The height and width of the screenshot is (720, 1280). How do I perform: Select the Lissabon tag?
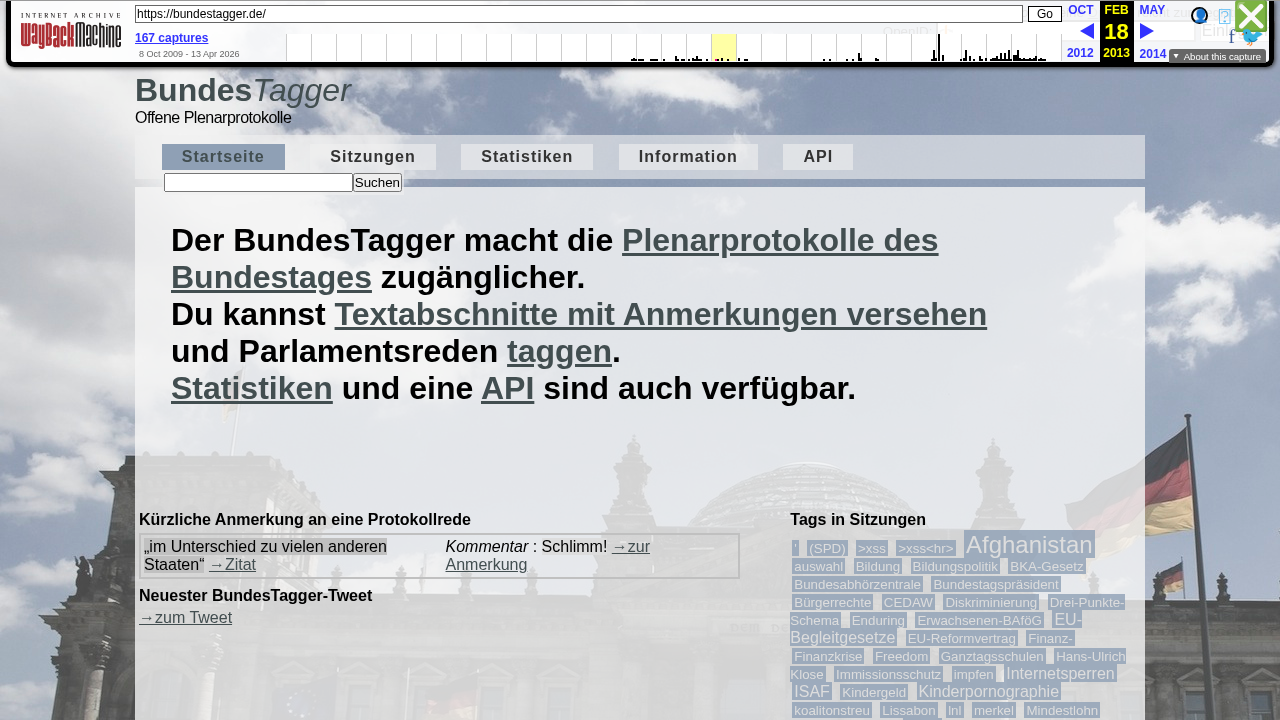pyautogui.click(x=909, y=710)
